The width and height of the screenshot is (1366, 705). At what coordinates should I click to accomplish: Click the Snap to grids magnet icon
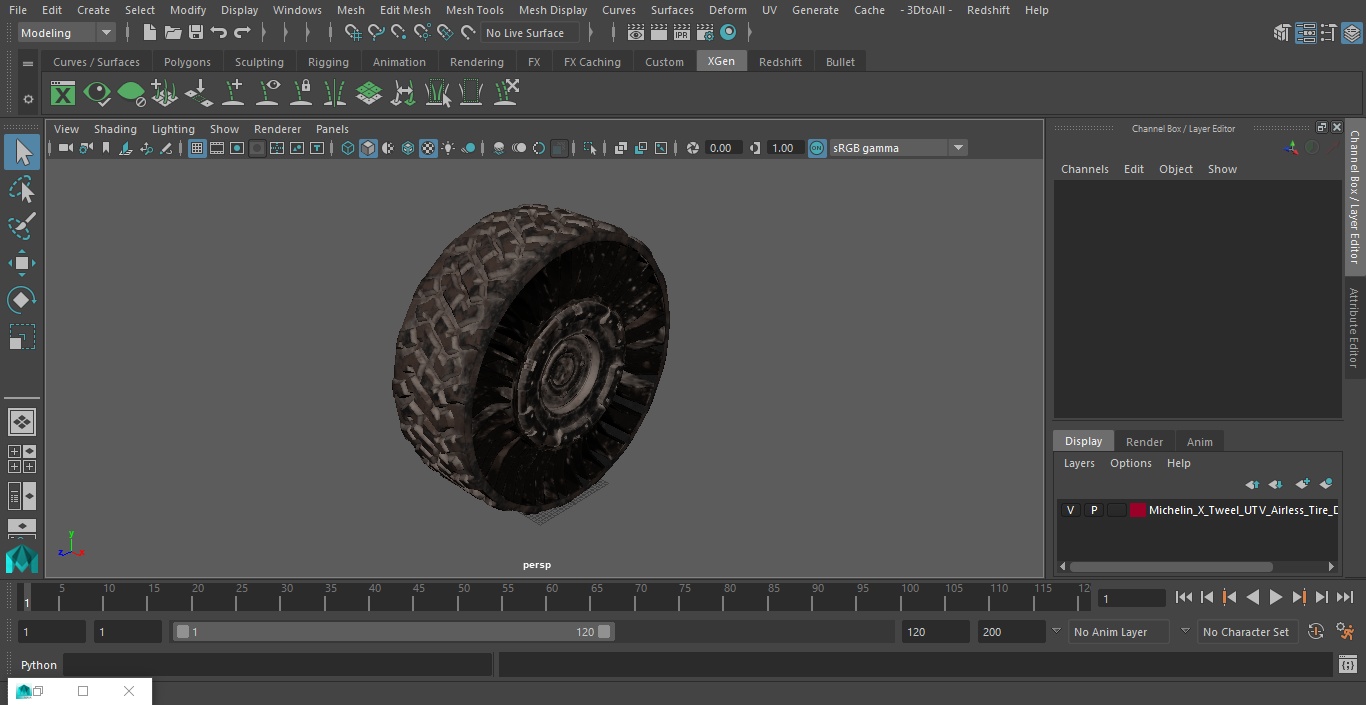click(x=353, y=33)
